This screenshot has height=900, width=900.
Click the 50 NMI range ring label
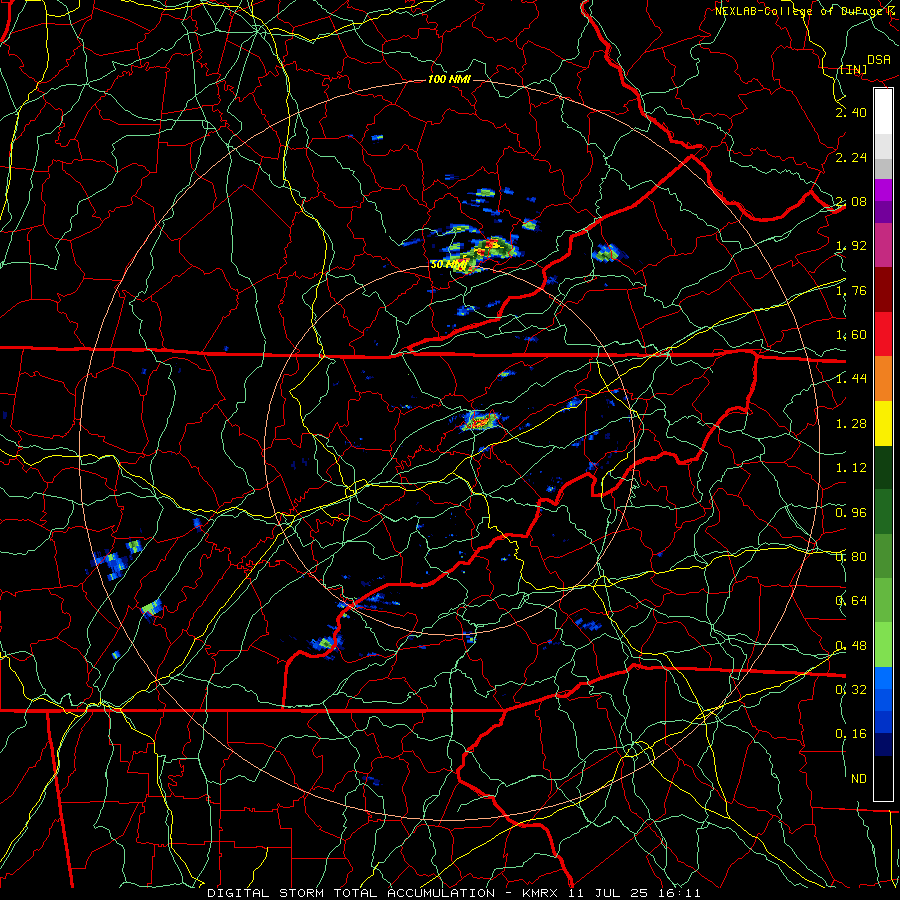(x=449, y=265)
